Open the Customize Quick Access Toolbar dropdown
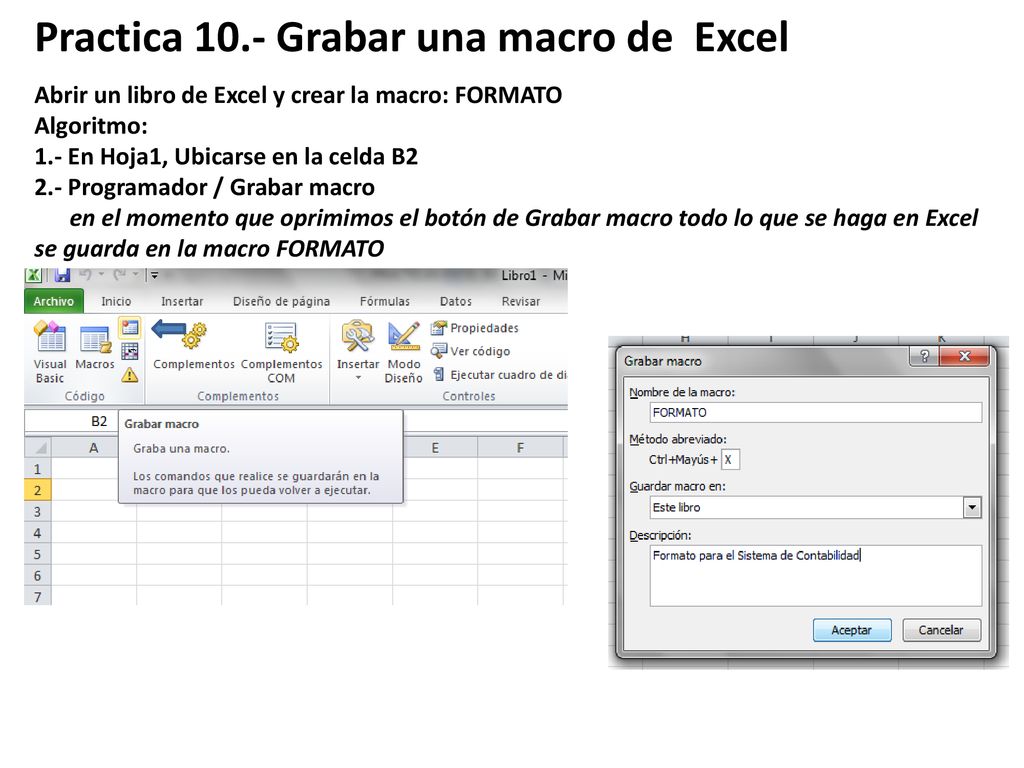 (x=155, y=275)
